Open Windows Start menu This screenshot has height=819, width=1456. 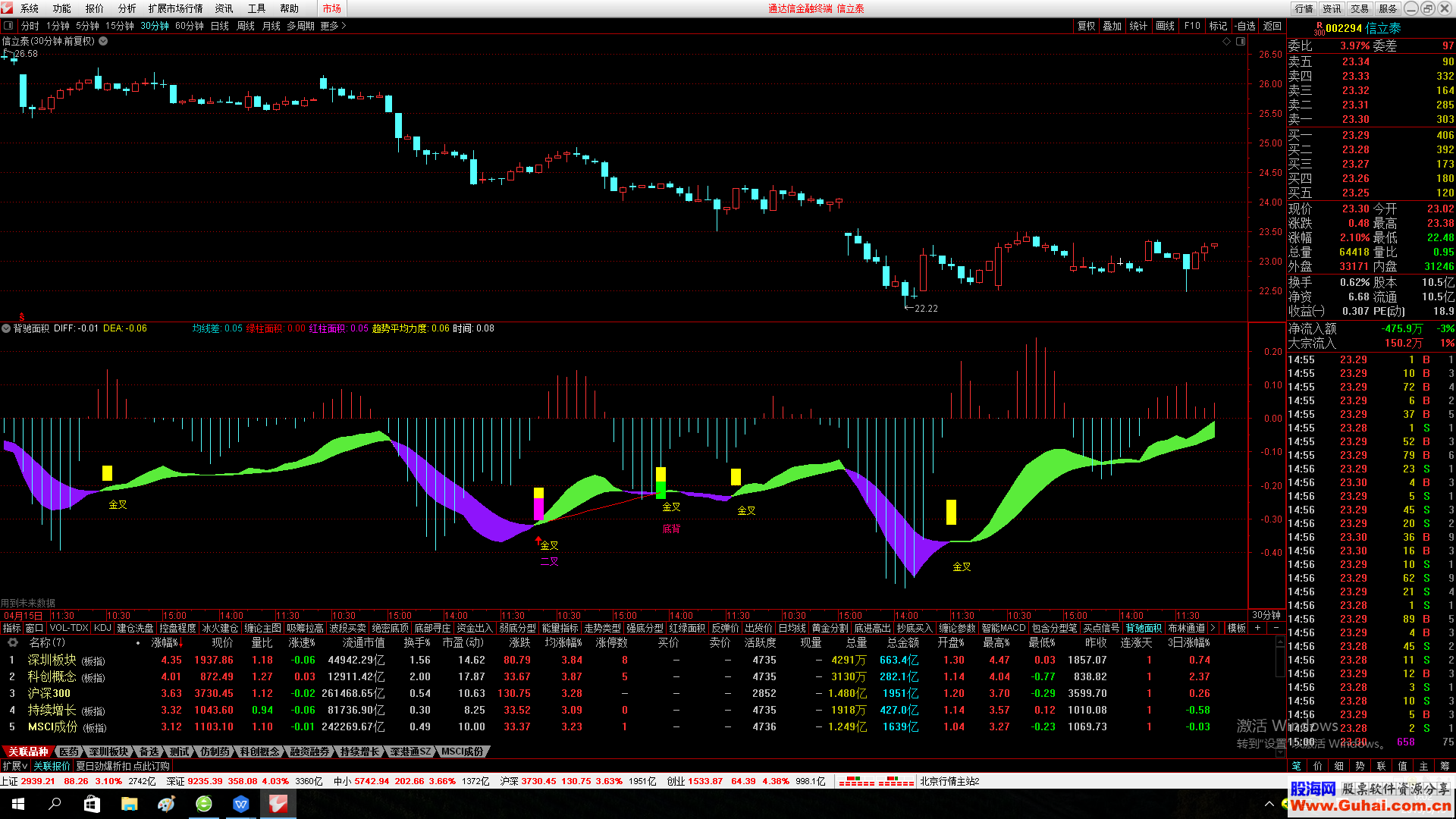[x=18, y=804]
